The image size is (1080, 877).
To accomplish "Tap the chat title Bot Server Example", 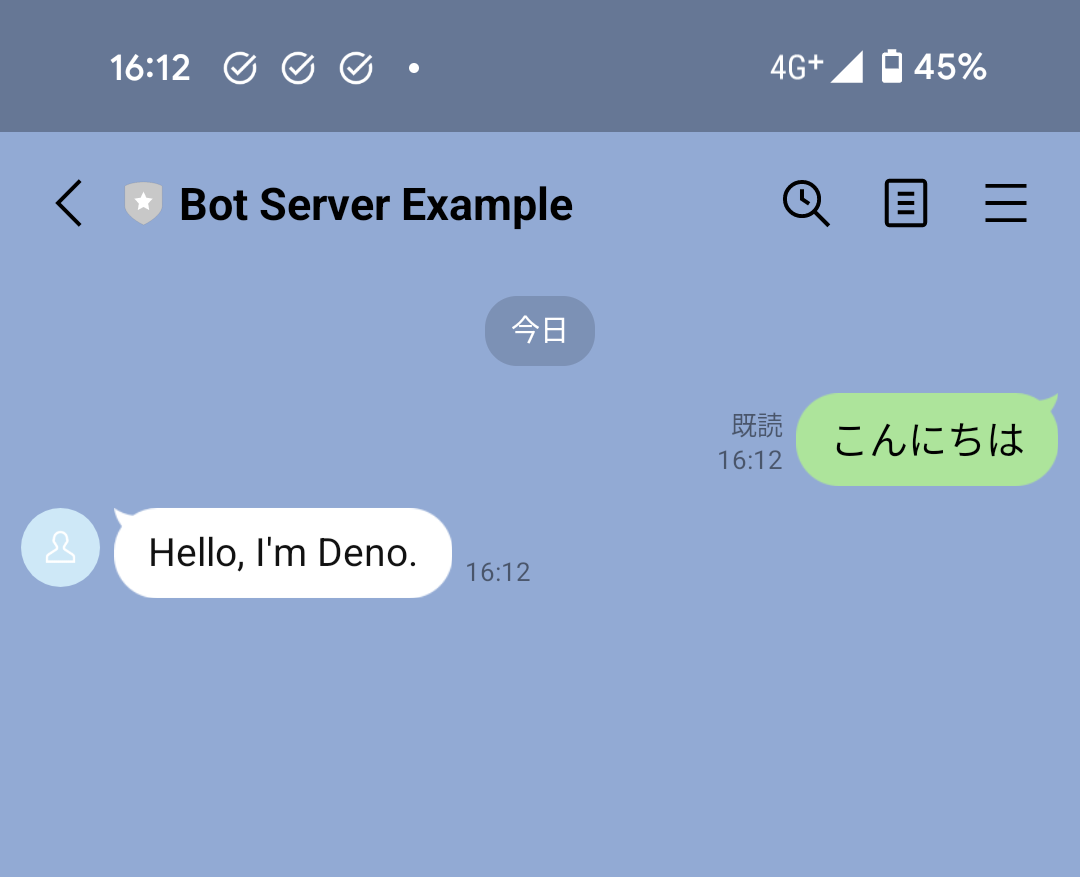I will [377, 203].
